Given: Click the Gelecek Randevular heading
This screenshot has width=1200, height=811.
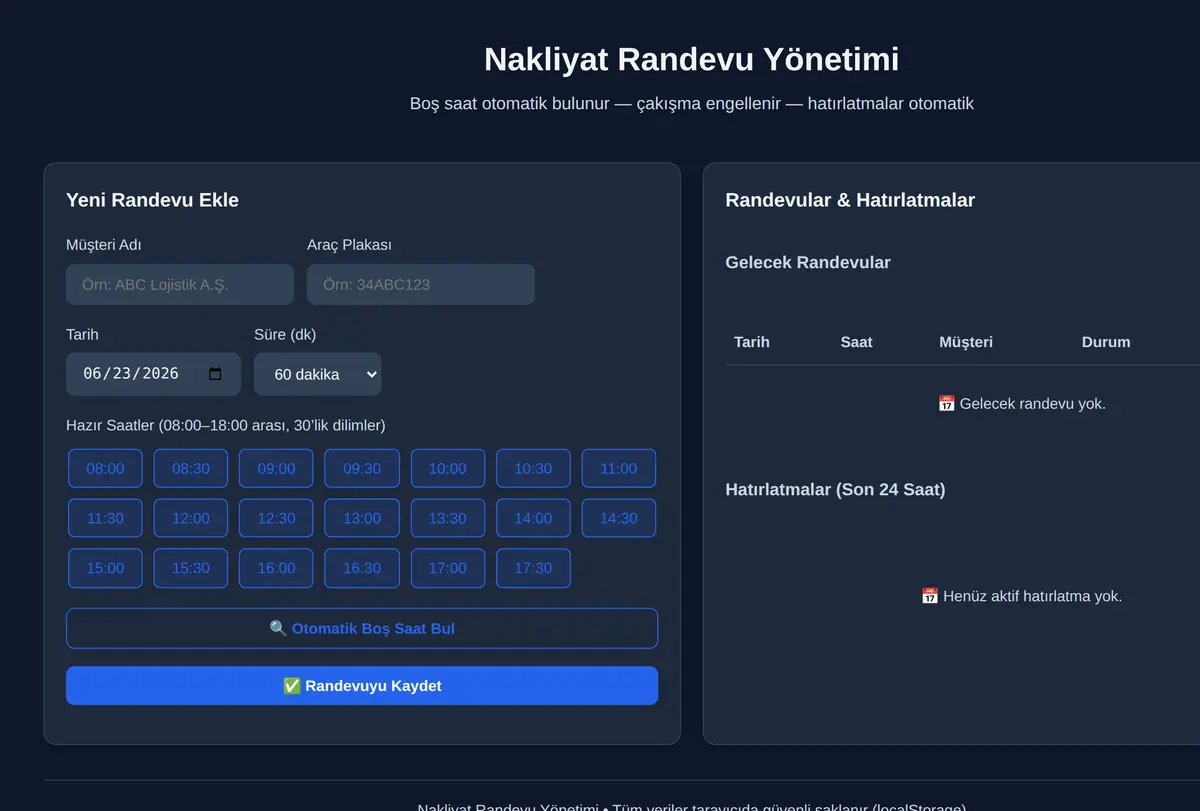Looking at the screenshot, I should pyautogui.click(x=808, y=263).
